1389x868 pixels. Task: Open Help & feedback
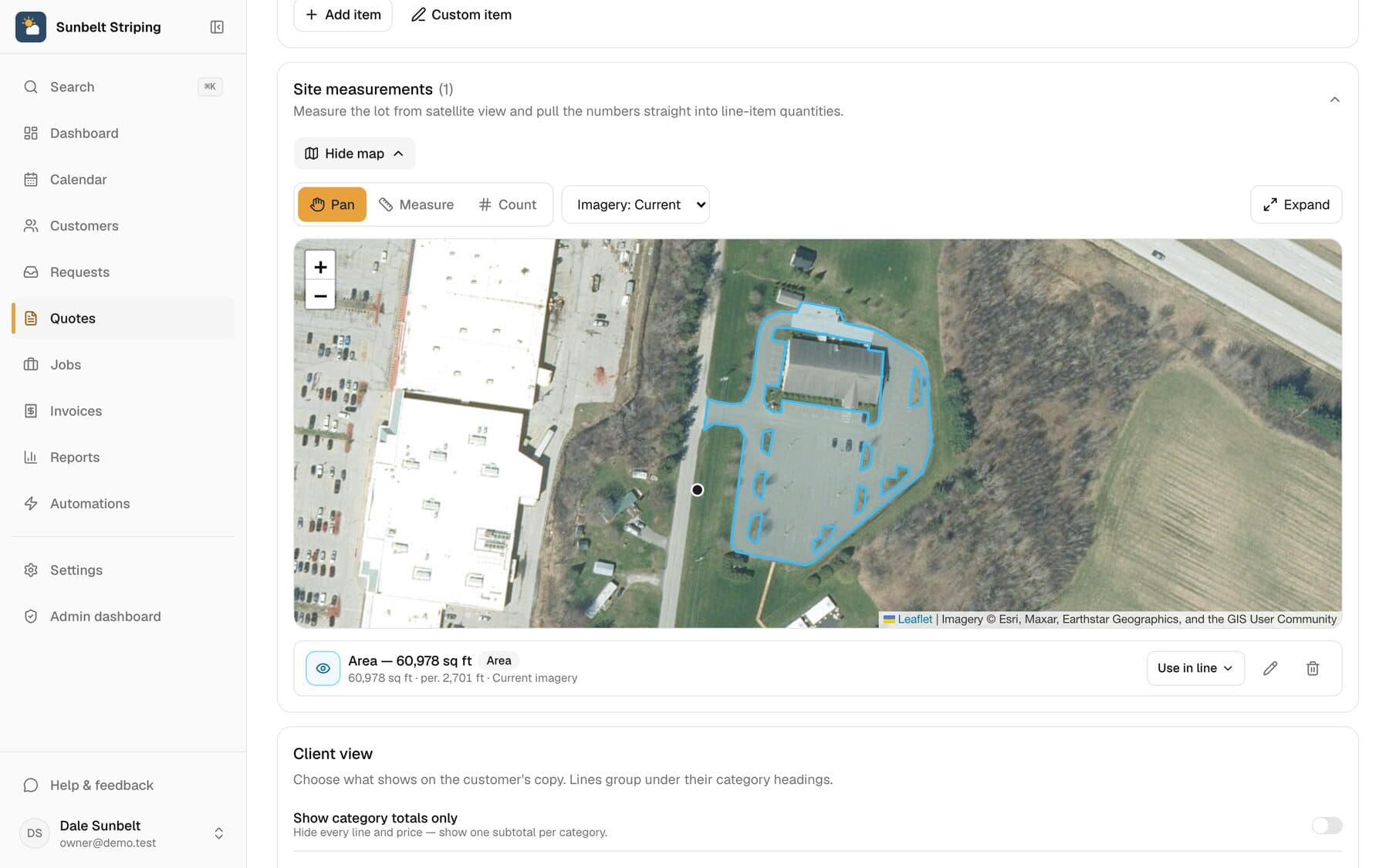click(123, 785)
